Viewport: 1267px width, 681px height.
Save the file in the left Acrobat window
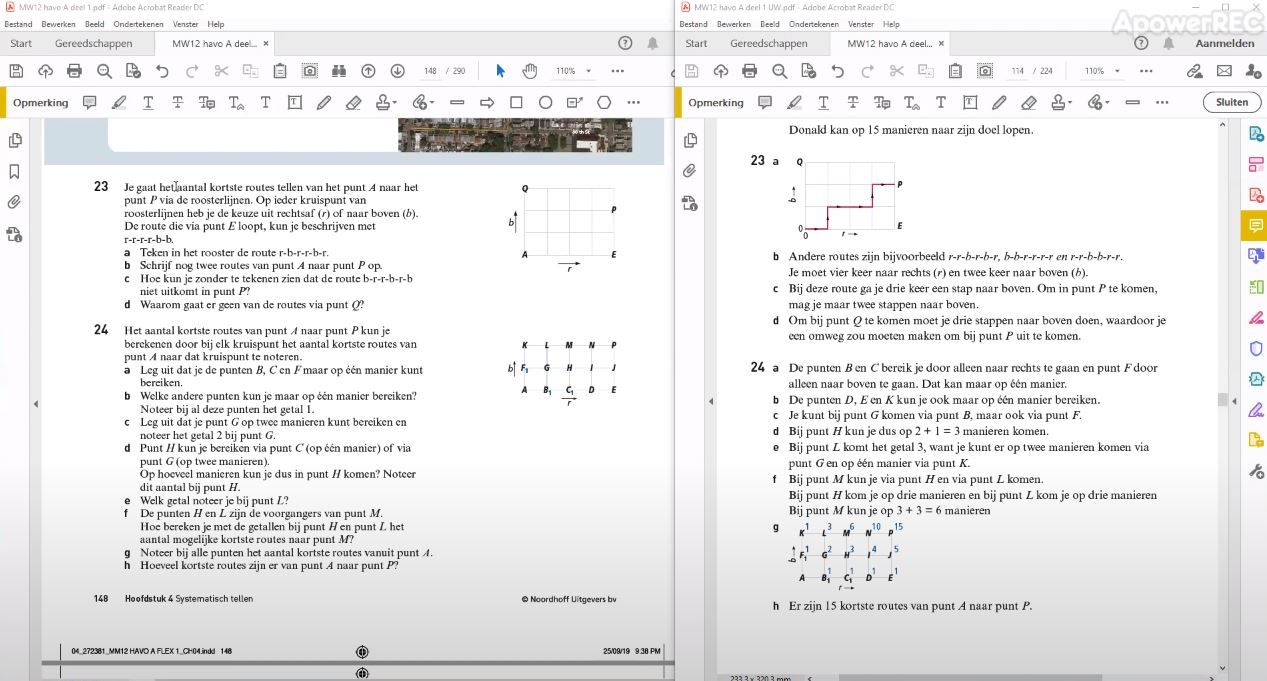[x=16, y=71]
